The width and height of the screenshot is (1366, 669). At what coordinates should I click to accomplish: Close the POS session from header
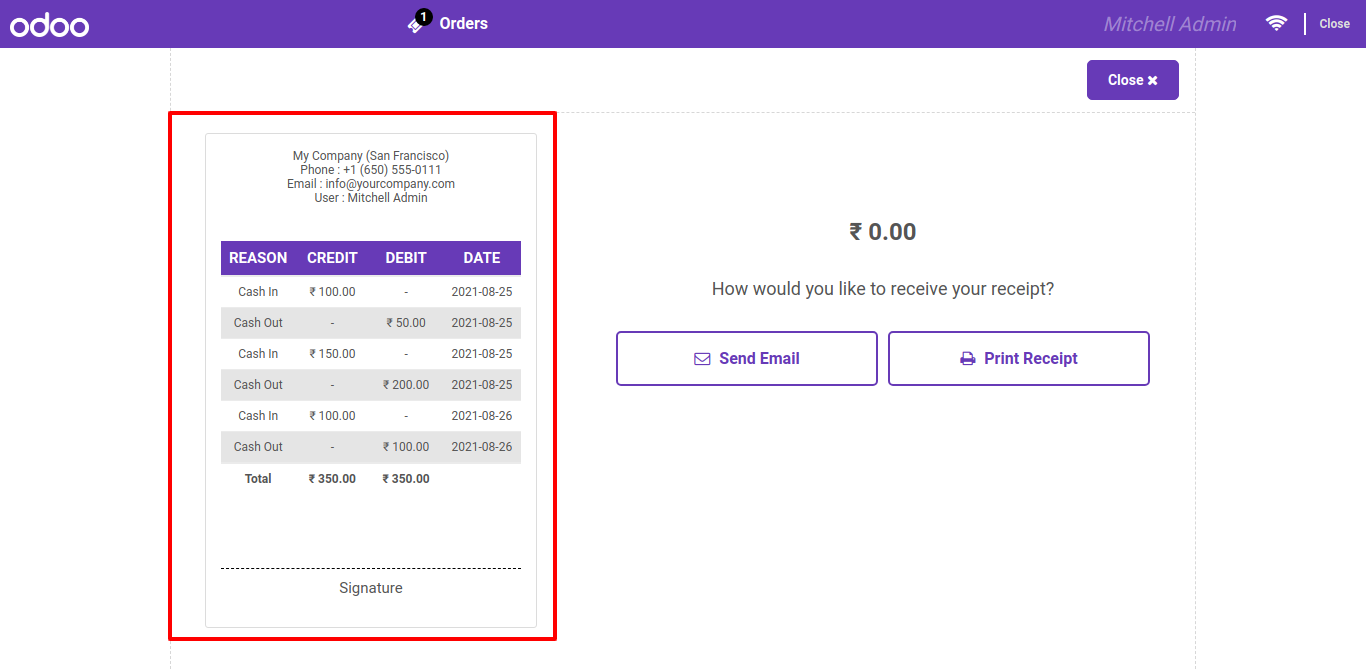(1334, 24)
